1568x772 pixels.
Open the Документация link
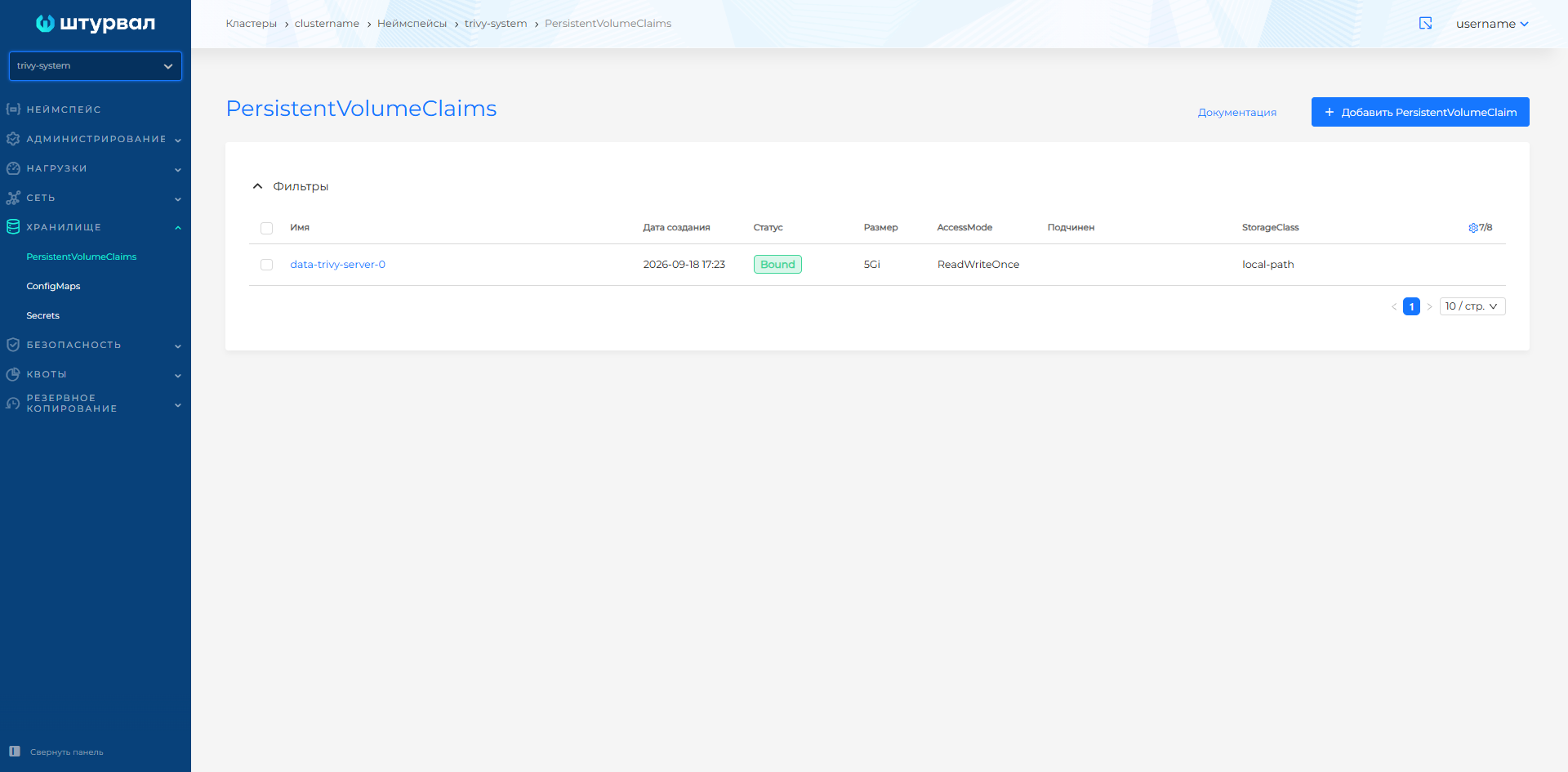coord(1237,113)
